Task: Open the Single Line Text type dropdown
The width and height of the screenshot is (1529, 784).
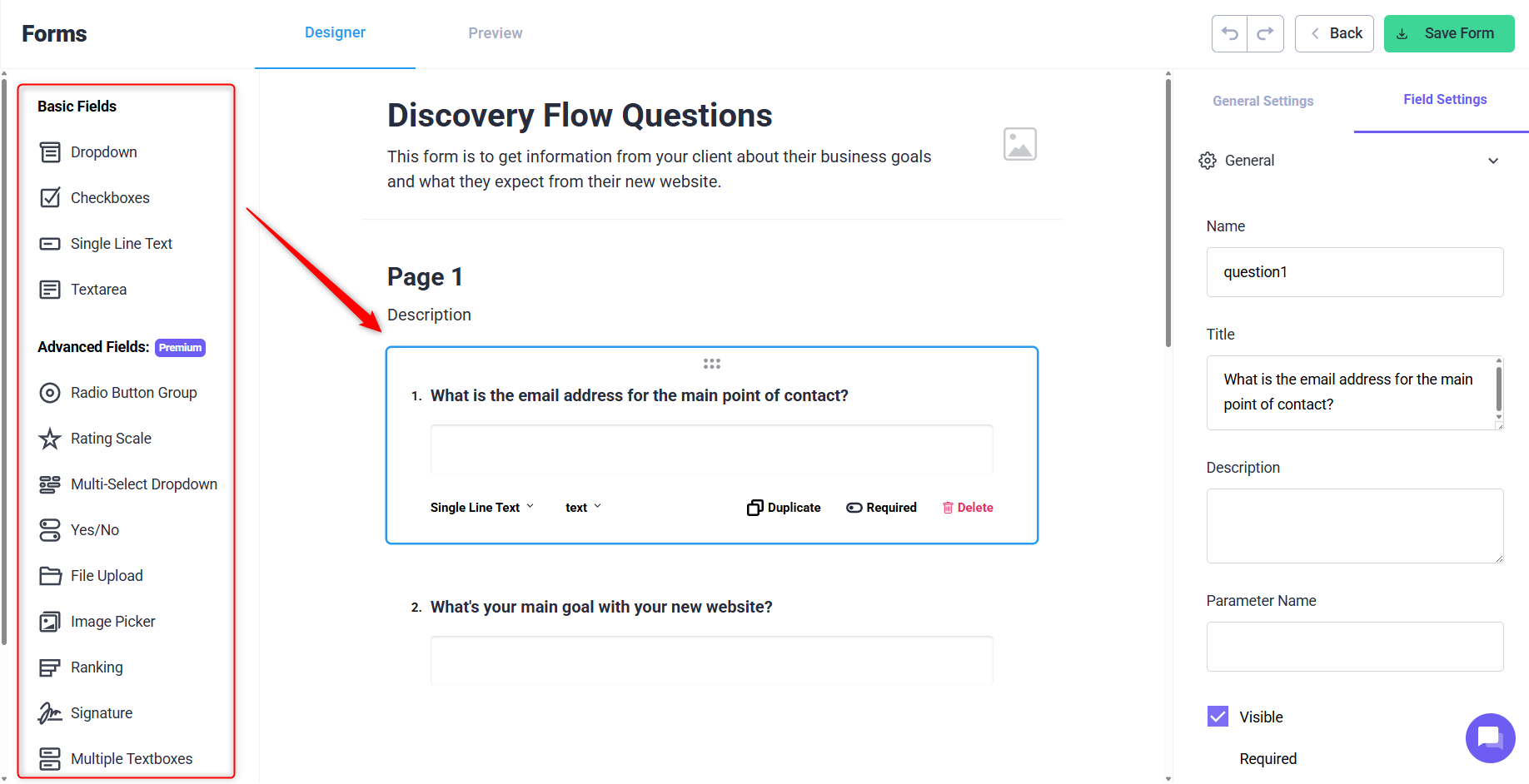Action: click(x=481, y=508)
